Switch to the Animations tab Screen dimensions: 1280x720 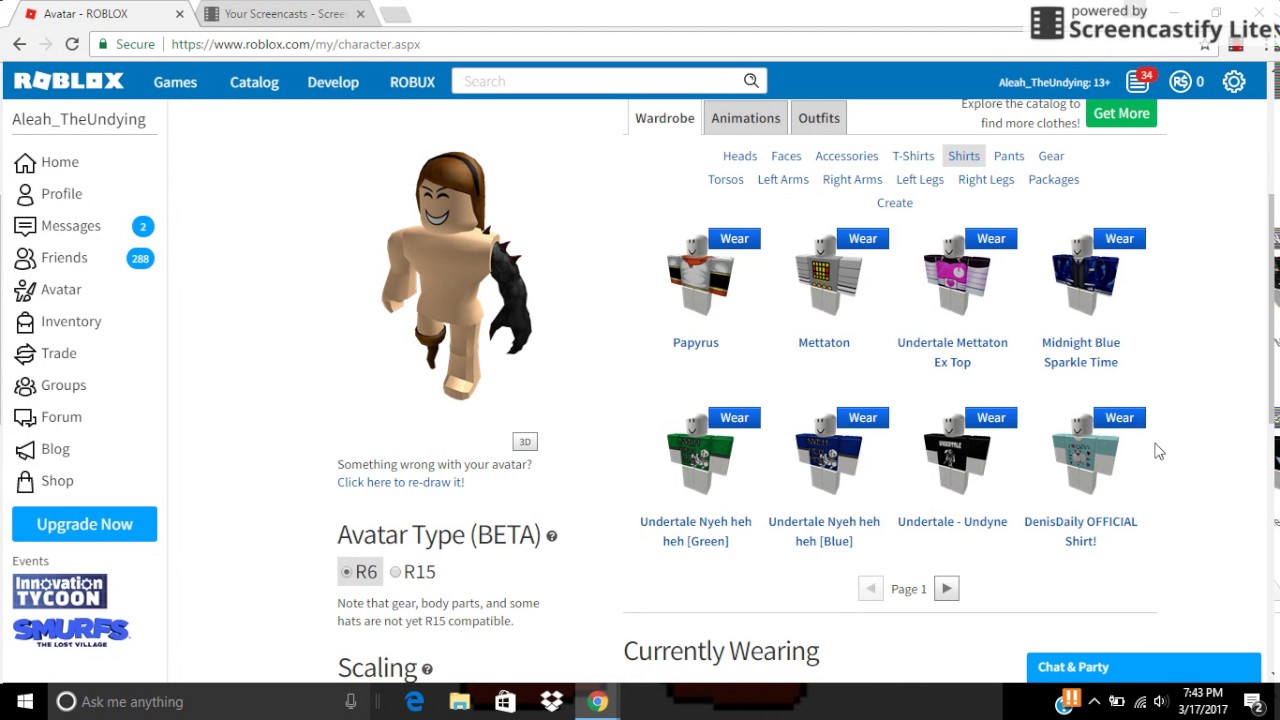point(746,118)
